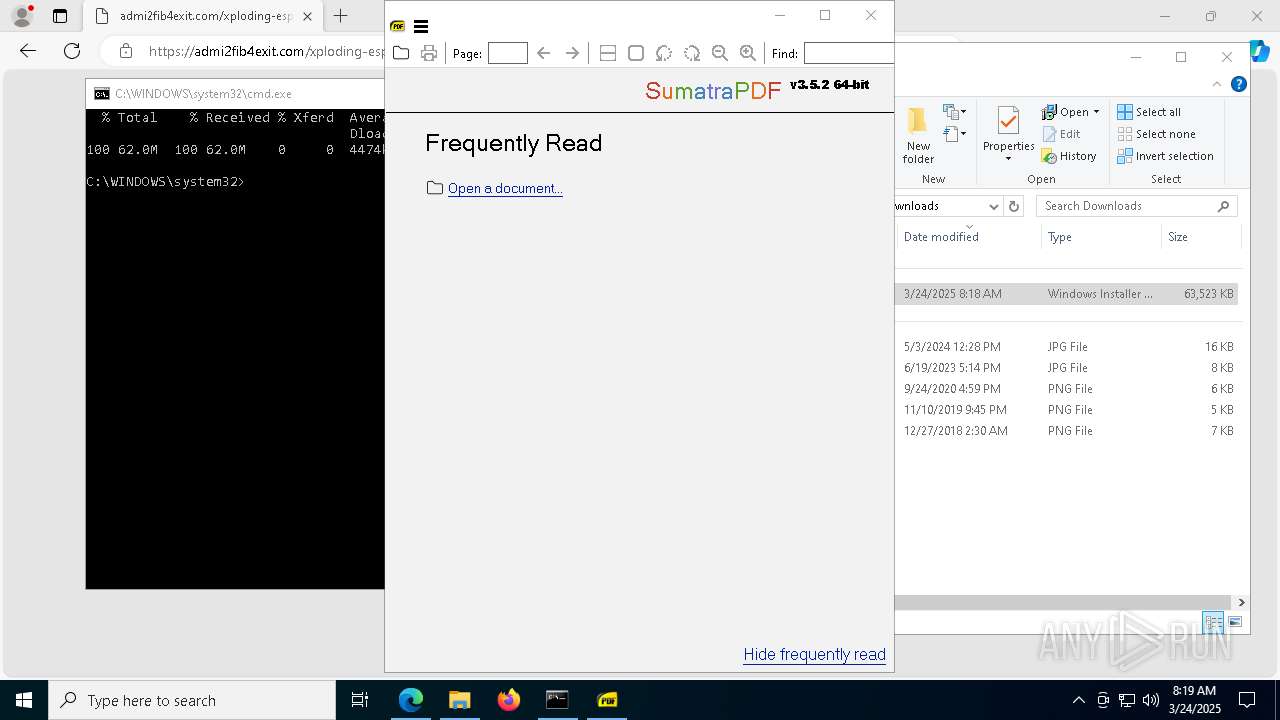
Task: Click Invert selection in Explorer ribbon
Action: (x=1165, y=156)
